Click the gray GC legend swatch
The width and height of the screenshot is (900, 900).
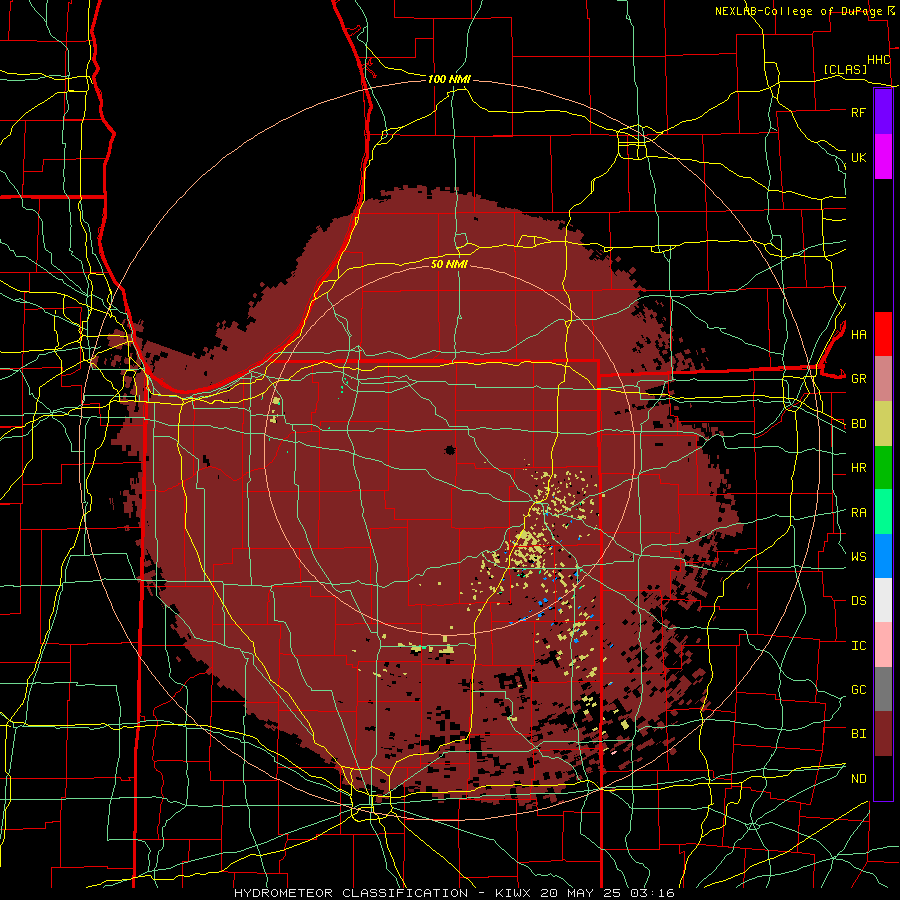[883, 689]
